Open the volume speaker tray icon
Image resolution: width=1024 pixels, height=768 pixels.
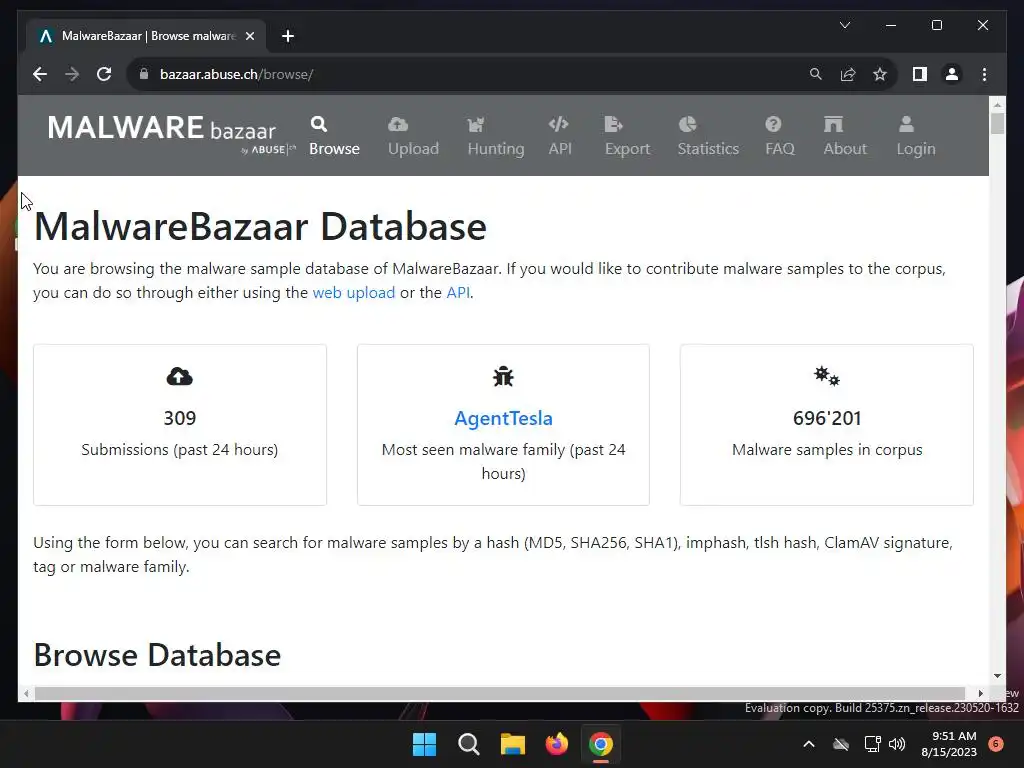[897, 744]
